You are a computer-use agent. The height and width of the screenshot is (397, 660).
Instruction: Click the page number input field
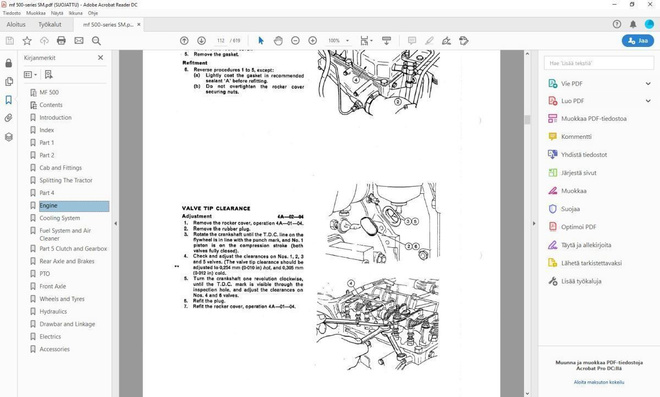click(221, 41)
